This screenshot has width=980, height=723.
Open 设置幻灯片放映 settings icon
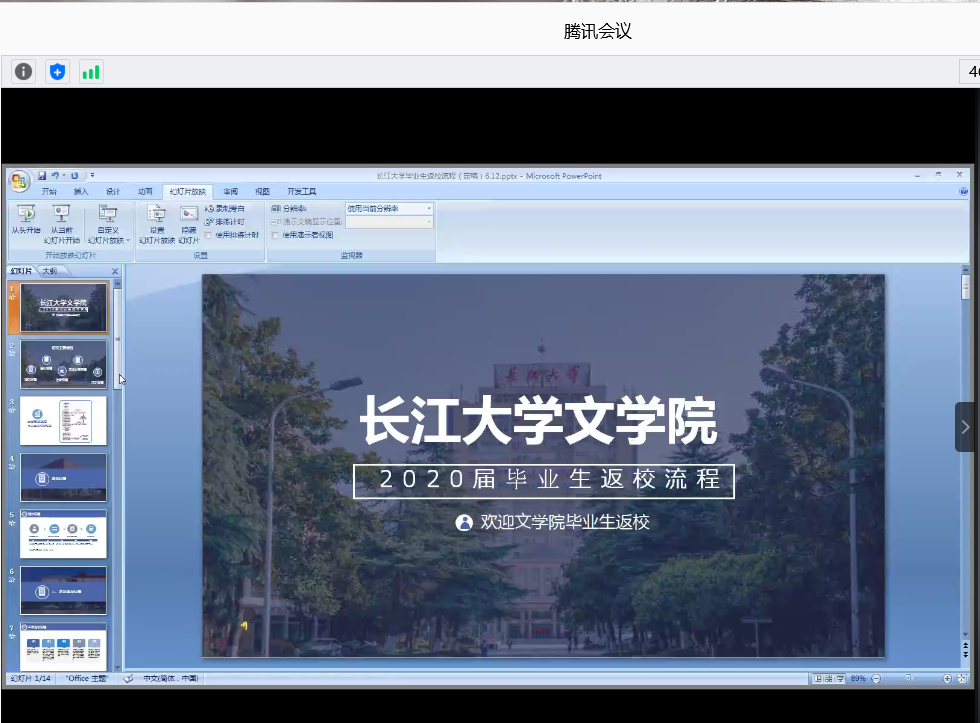tap(156, 213)
